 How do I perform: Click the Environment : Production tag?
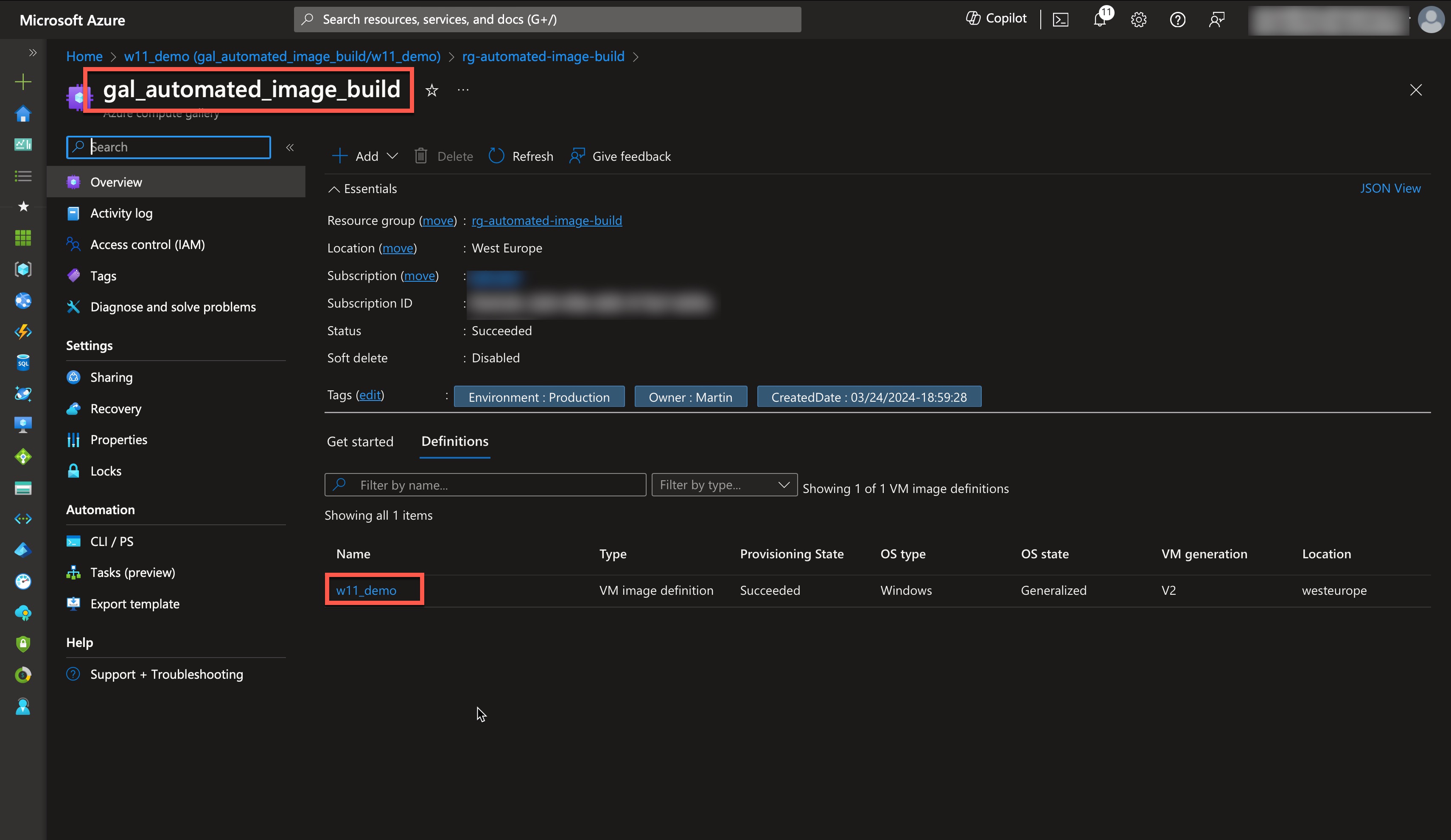tap(539, 397)
